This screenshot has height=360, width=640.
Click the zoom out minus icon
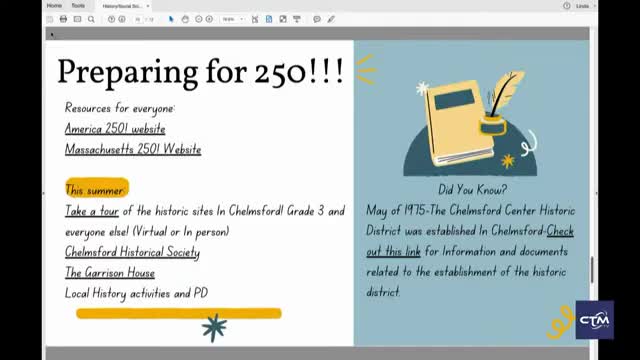click(199, 19)
